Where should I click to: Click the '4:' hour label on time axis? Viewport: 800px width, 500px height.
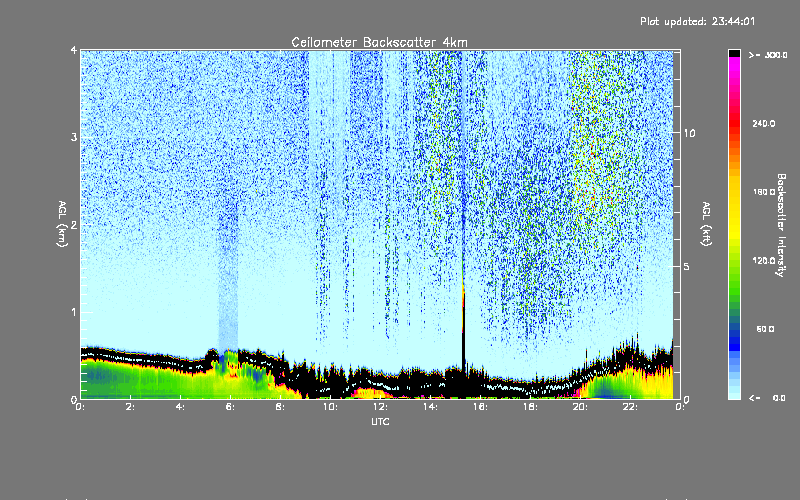tap(181, 407)
